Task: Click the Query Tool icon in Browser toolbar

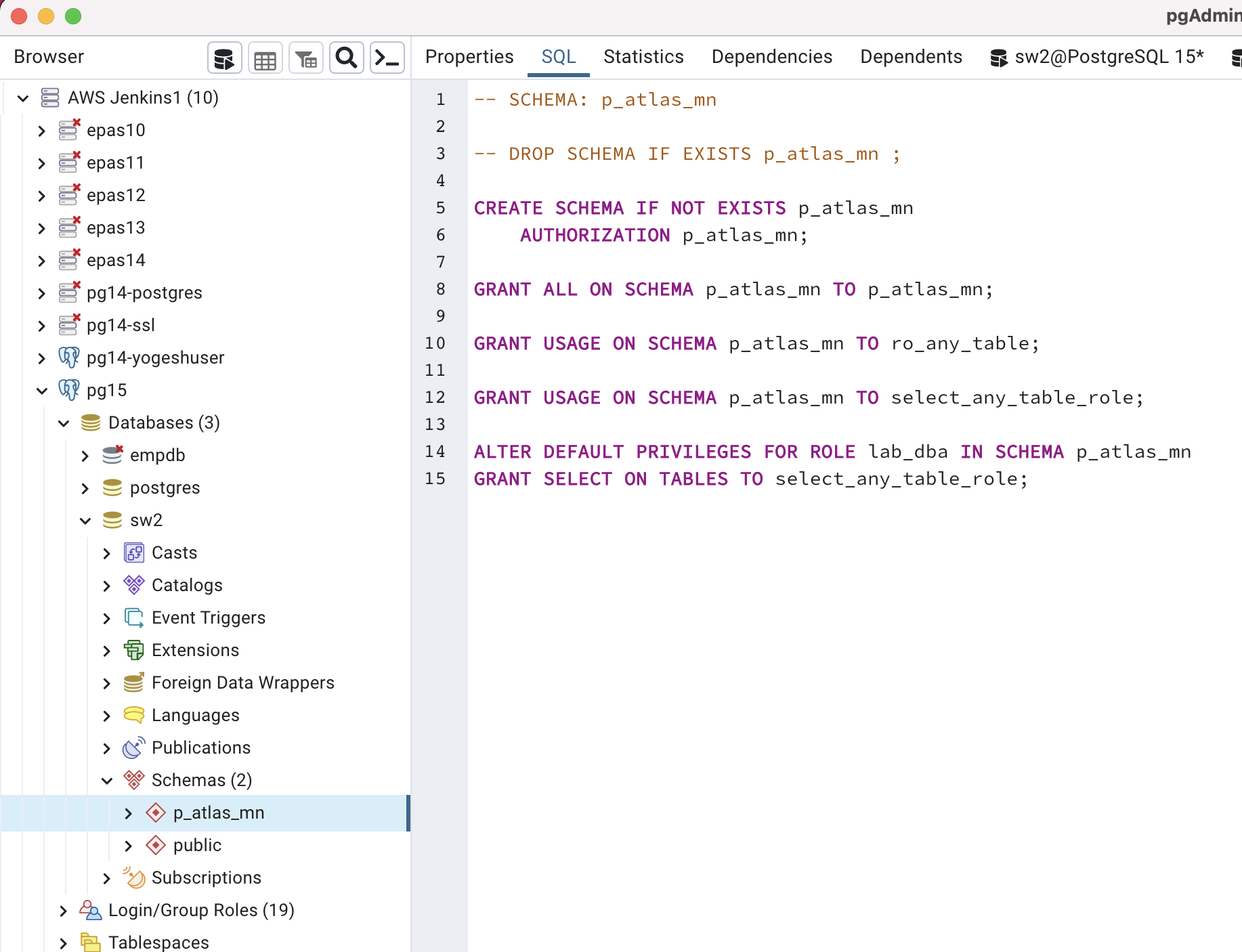Action: point(224,58)
